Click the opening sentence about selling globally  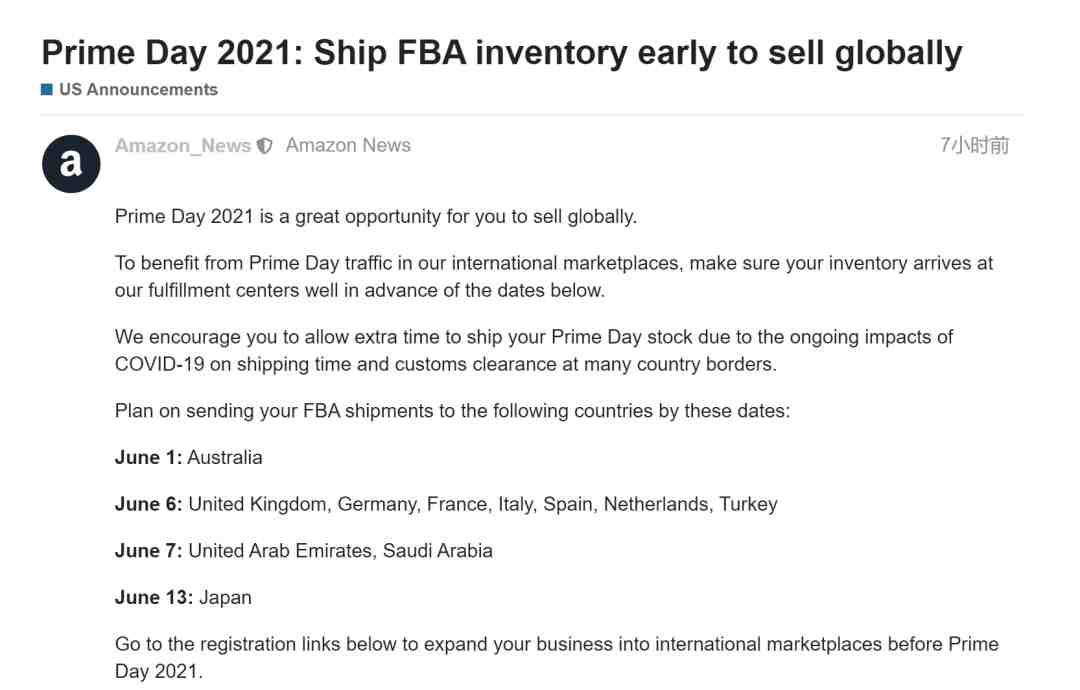tap(376, 216)
